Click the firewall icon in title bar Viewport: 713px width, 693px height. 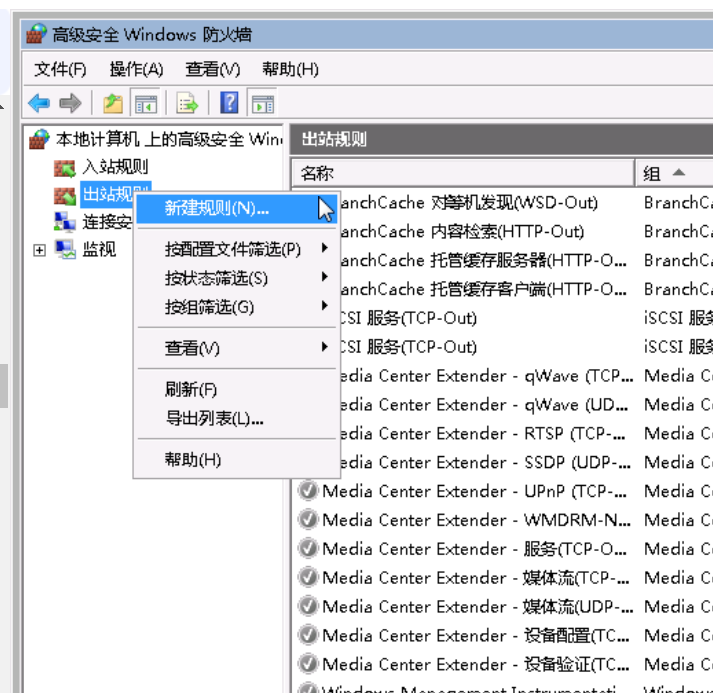point(36,34)
